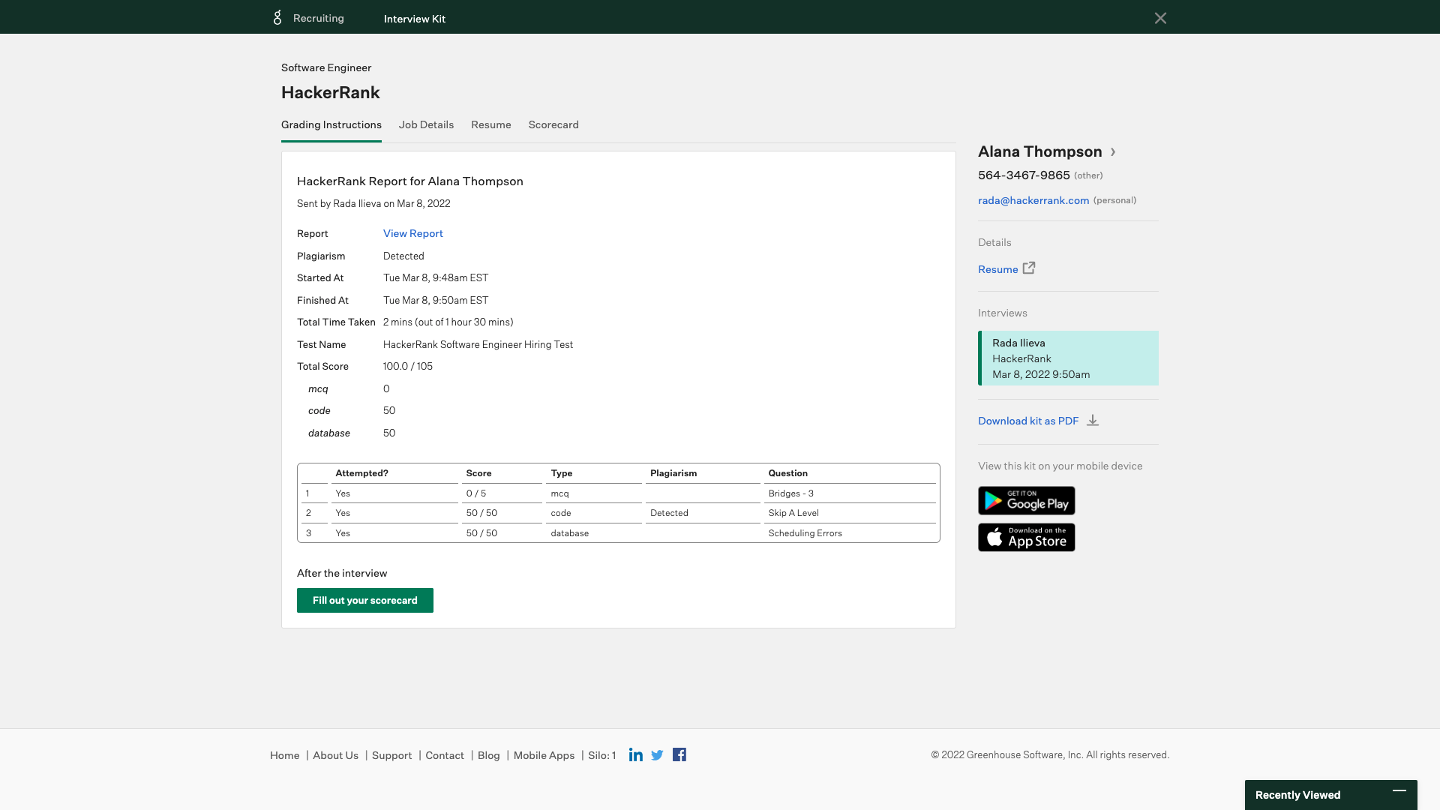
Task: Click Fill out your scorecard button
Action: pos(365,600)
